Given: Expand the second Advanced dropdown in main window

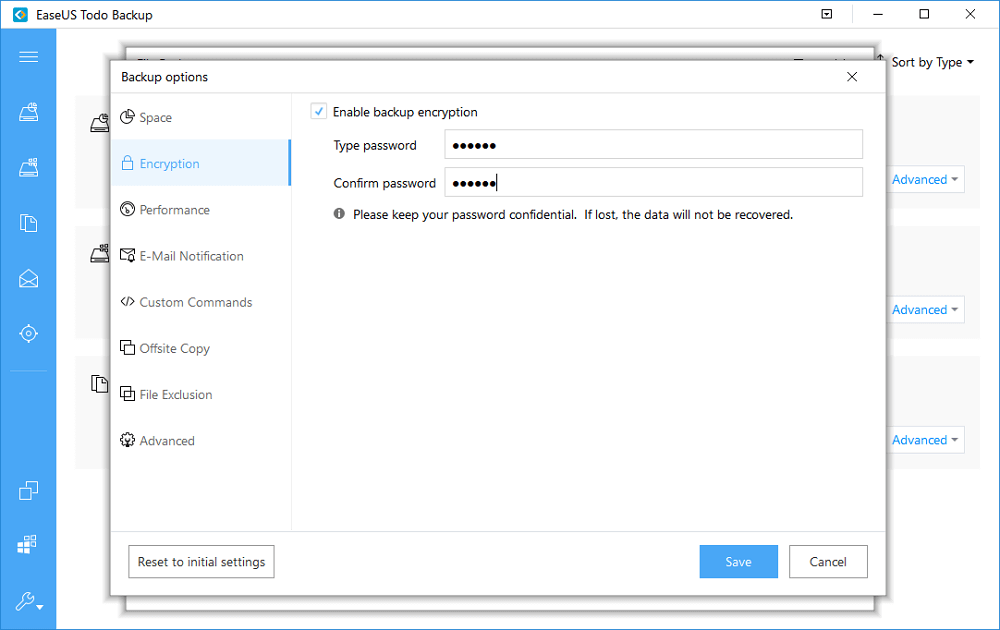Looking at the screenshot, I should point(925,310).
